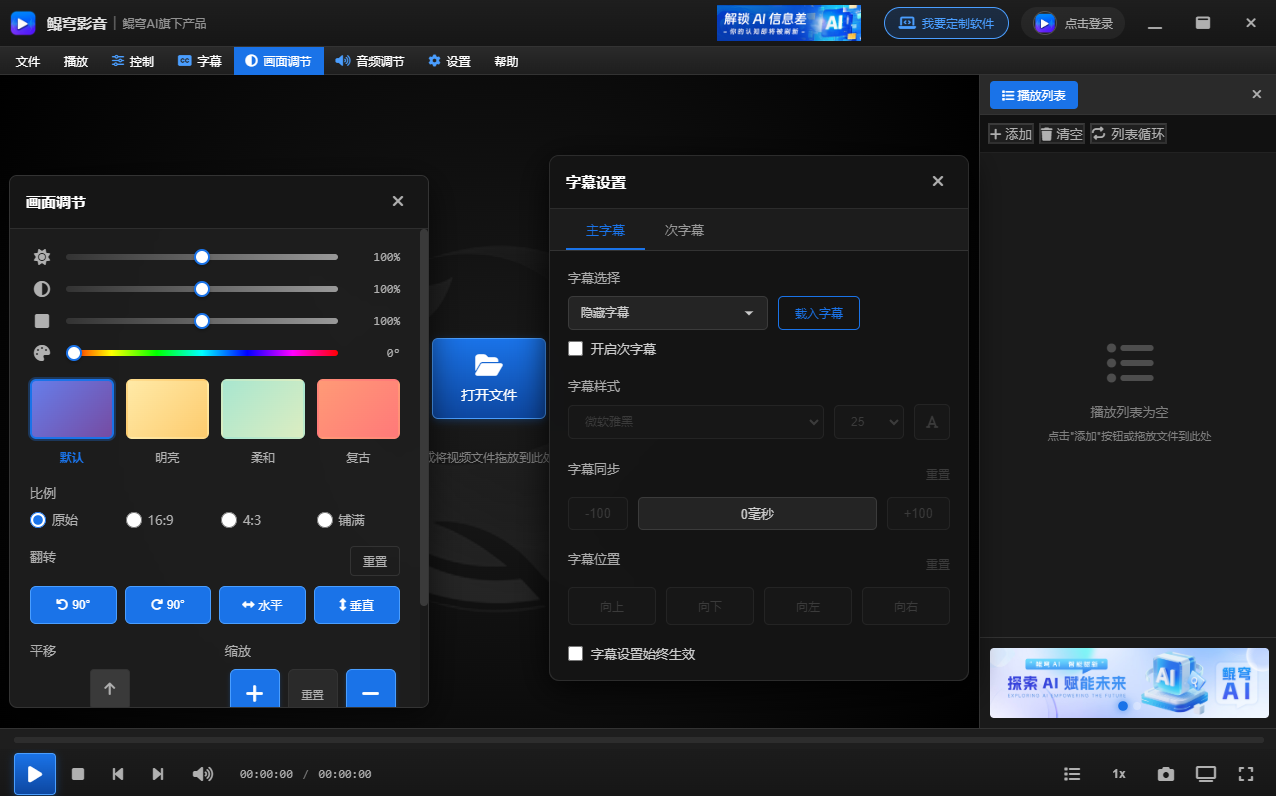Switch to the 次字幕 tab
This screenshot has height=796, width=1276.
(x=684, y=230)
